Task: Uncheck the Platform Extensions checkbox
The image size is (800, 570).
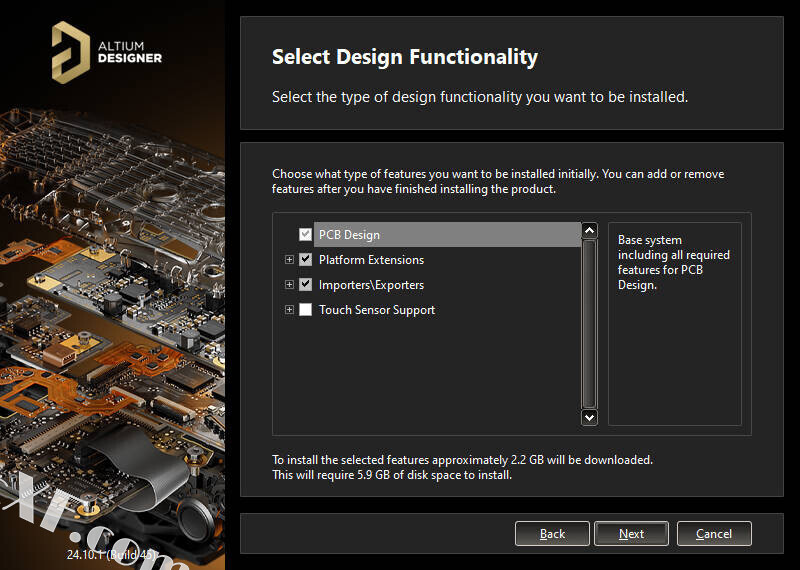Action: 305,259
